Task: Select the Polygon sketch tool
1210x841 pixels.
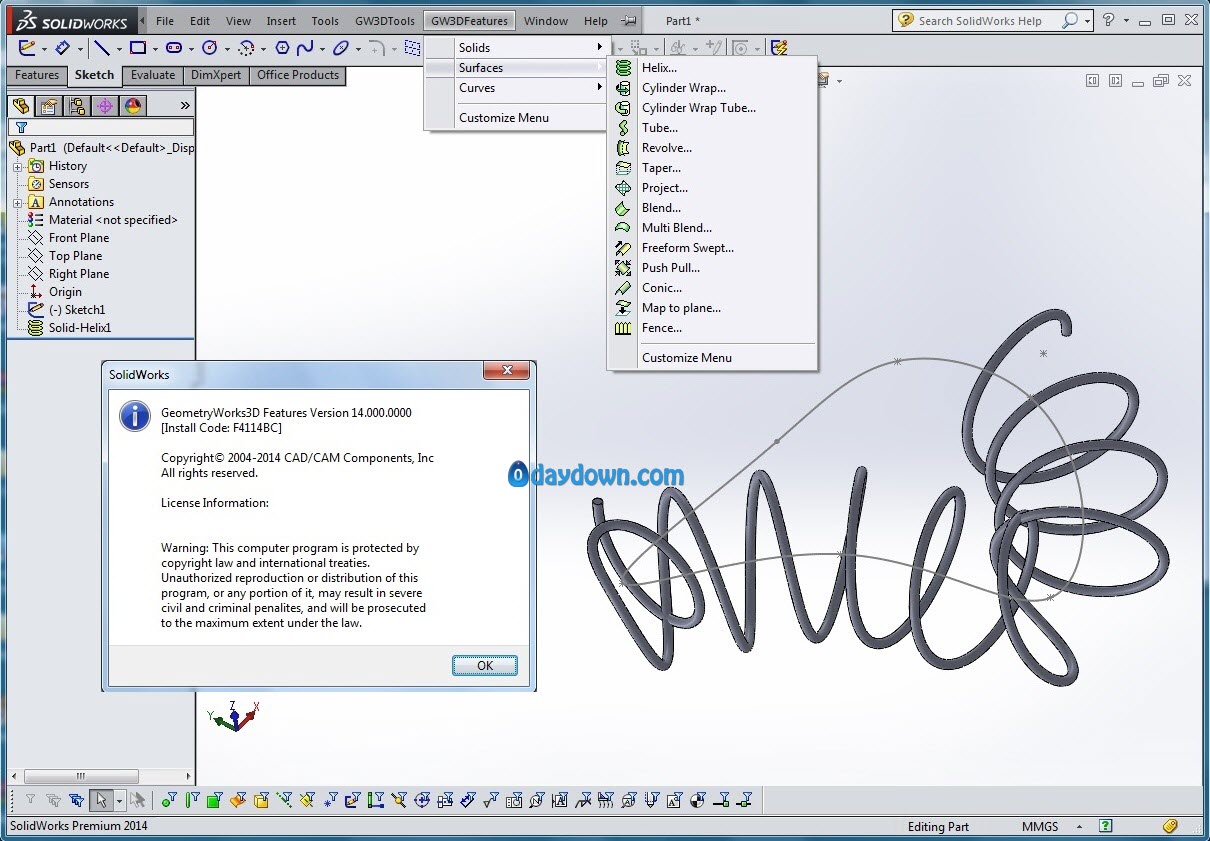Action: coord(282,47)
